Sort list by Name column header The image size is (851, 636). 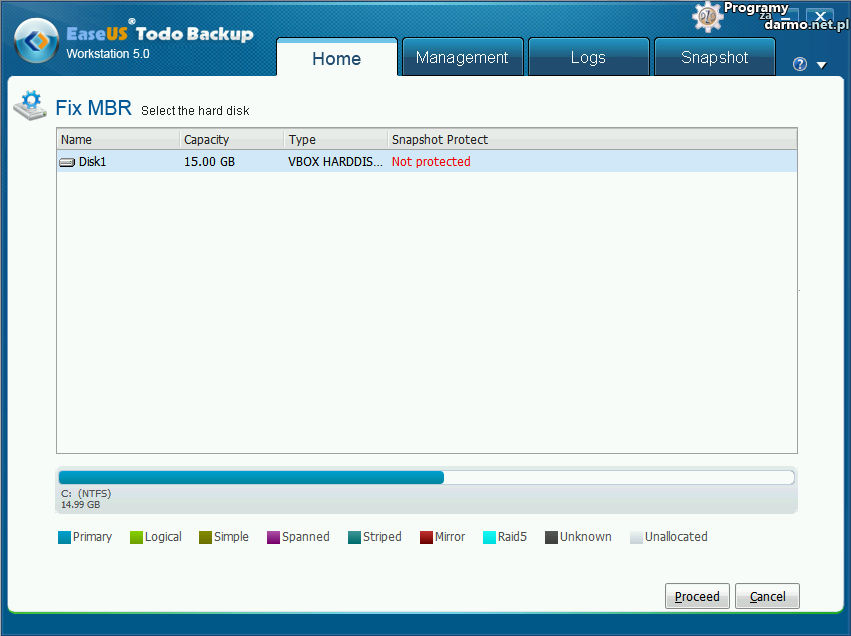tap(118, 140)
